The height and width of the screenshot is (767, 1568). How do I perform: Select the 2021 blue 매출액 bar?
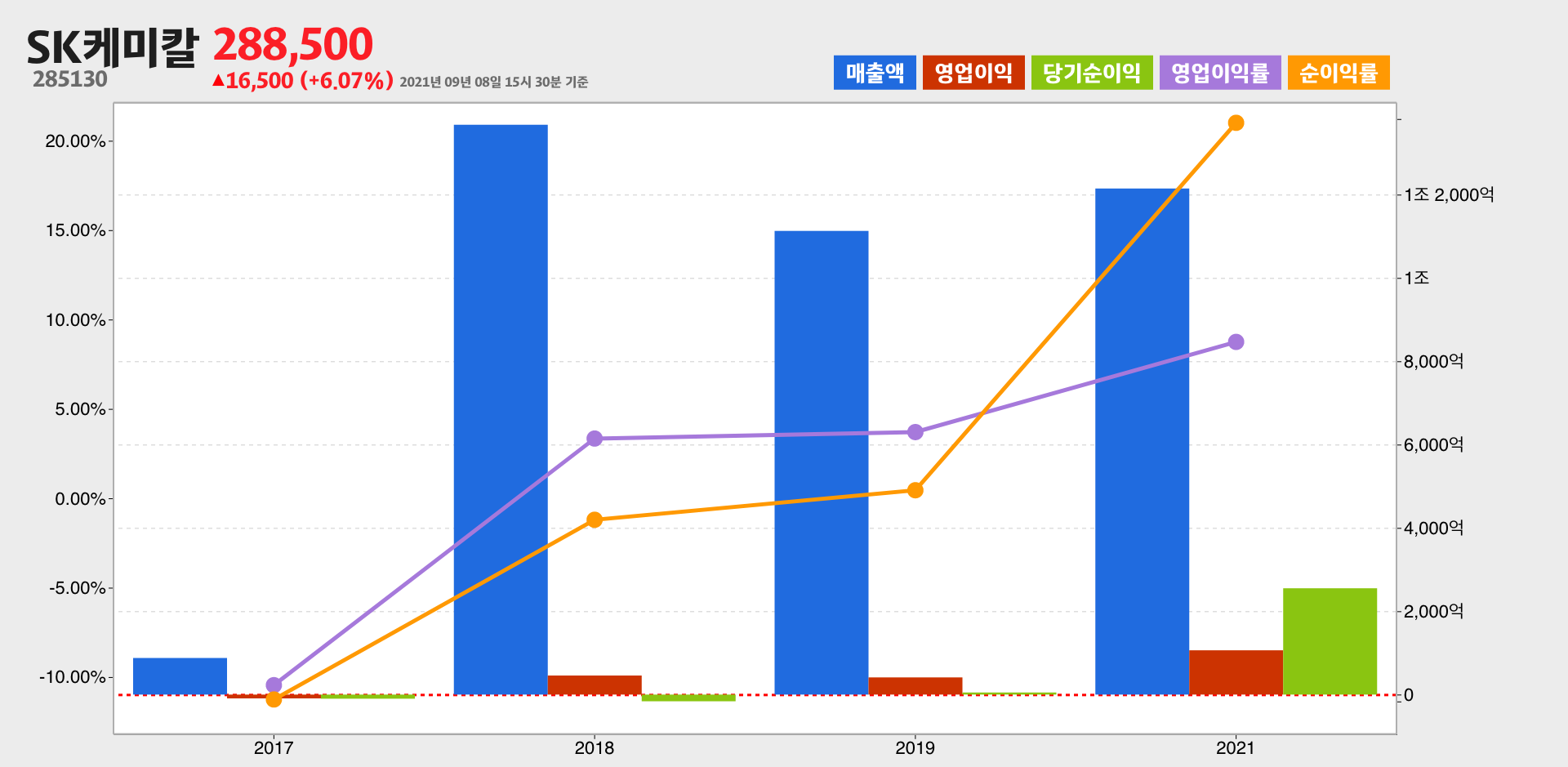(1142, 442)
